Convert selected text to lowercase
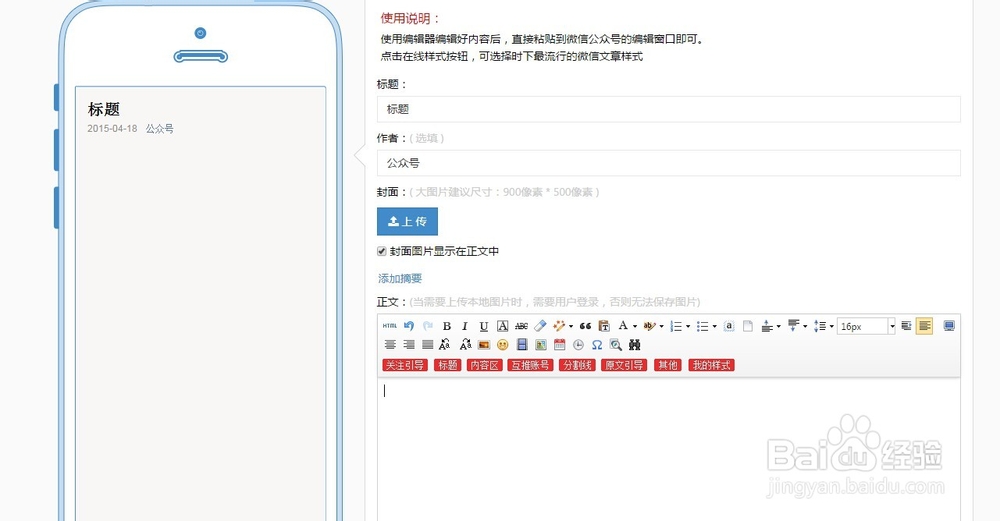This screenshot has height=521, width=1000. pyautogui.click(x=466, y=344)
